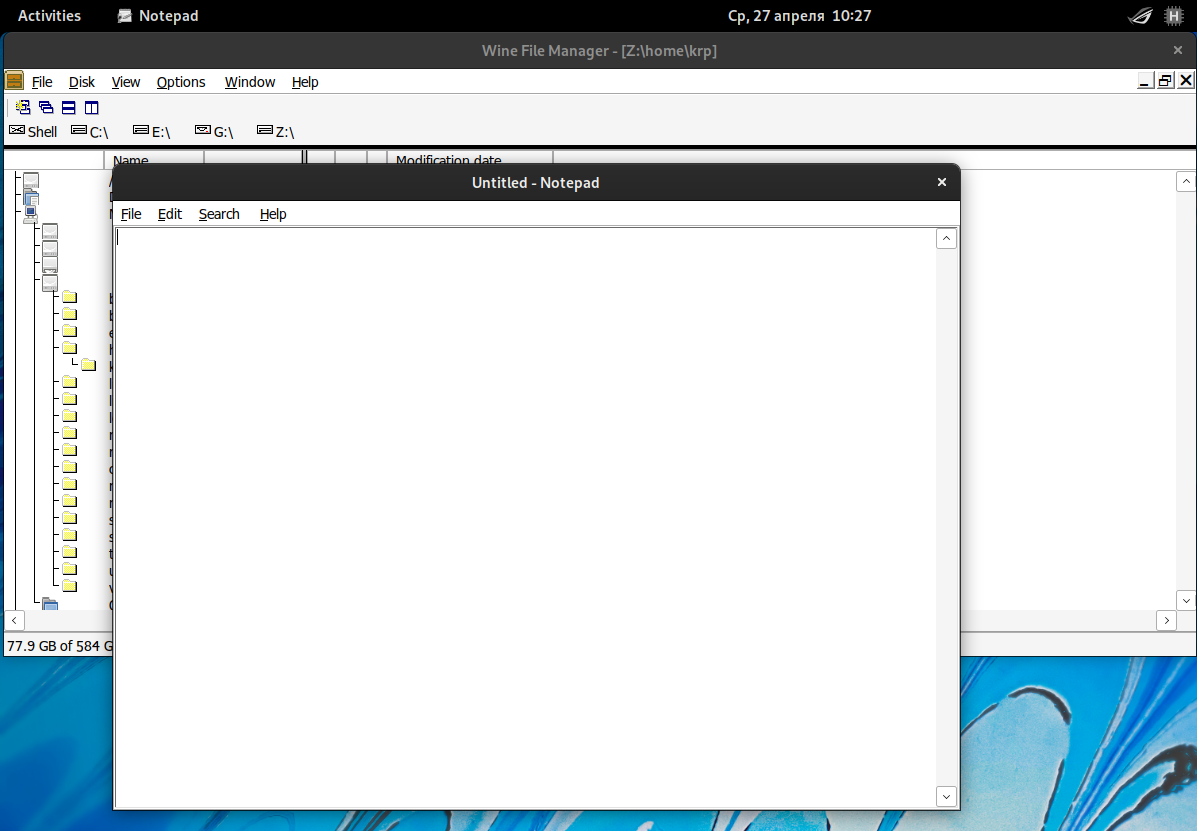Open the GNOME Activities overview

50,16
